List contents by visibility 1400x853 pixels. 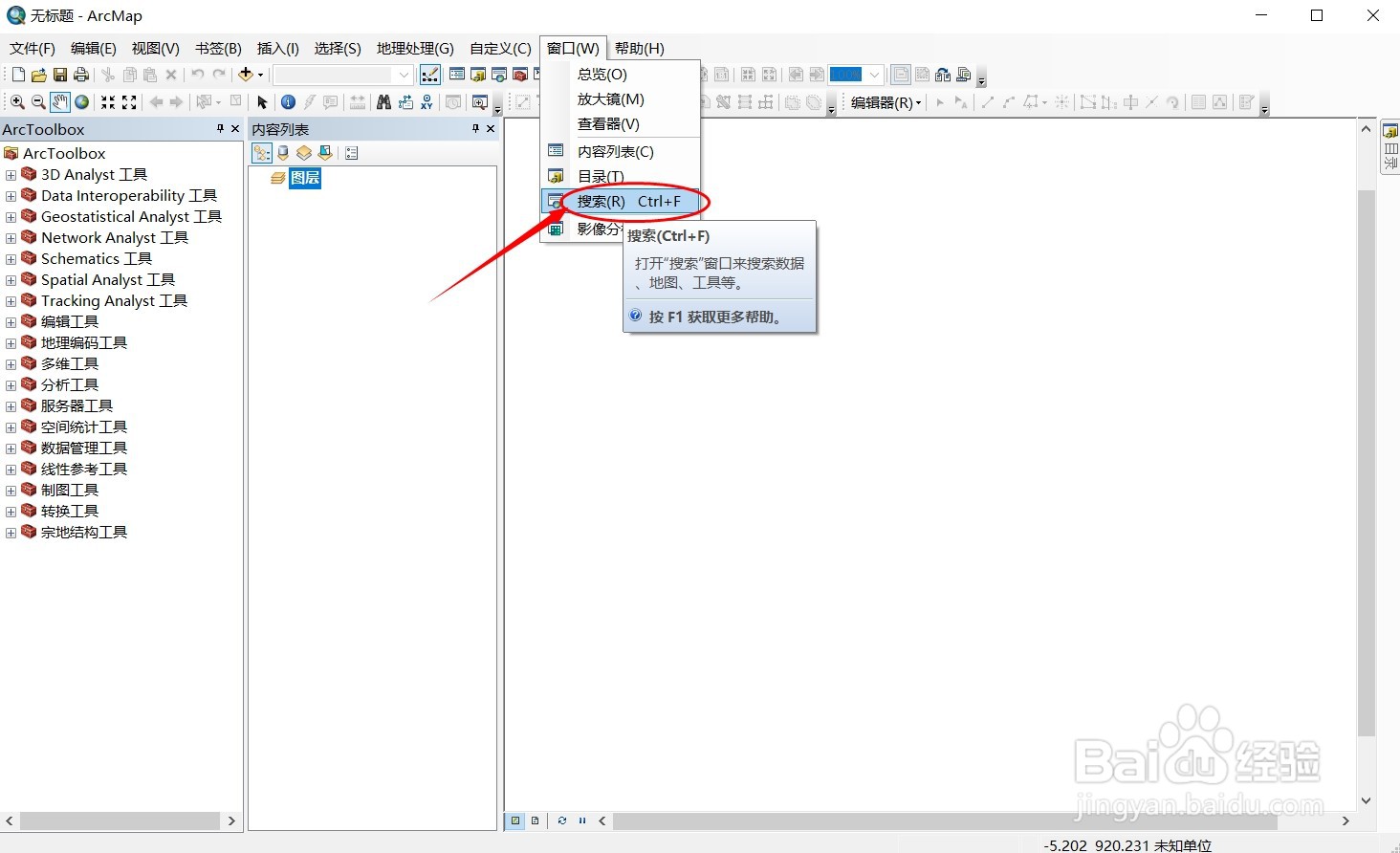click(304, 153)
